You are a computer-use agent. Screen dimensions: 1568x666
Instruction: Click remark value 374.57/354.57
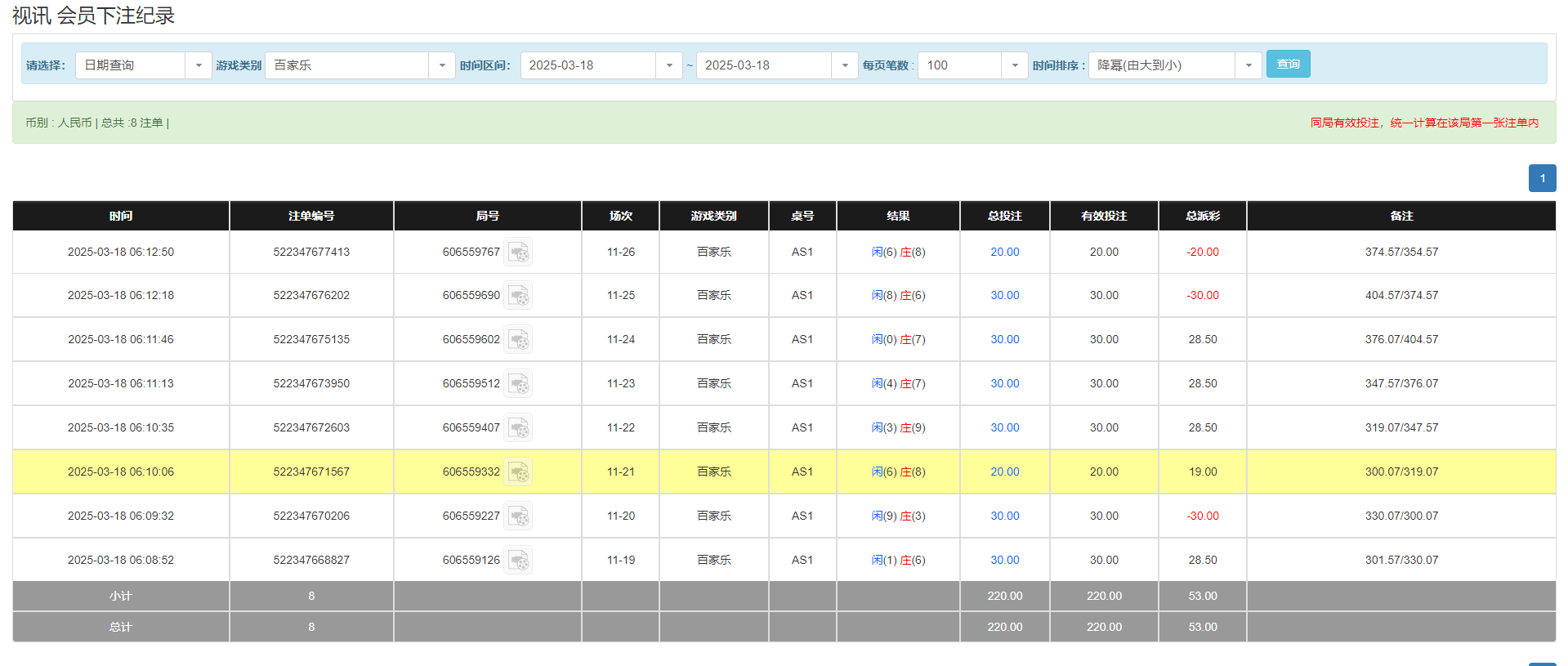coord(1401,253)
